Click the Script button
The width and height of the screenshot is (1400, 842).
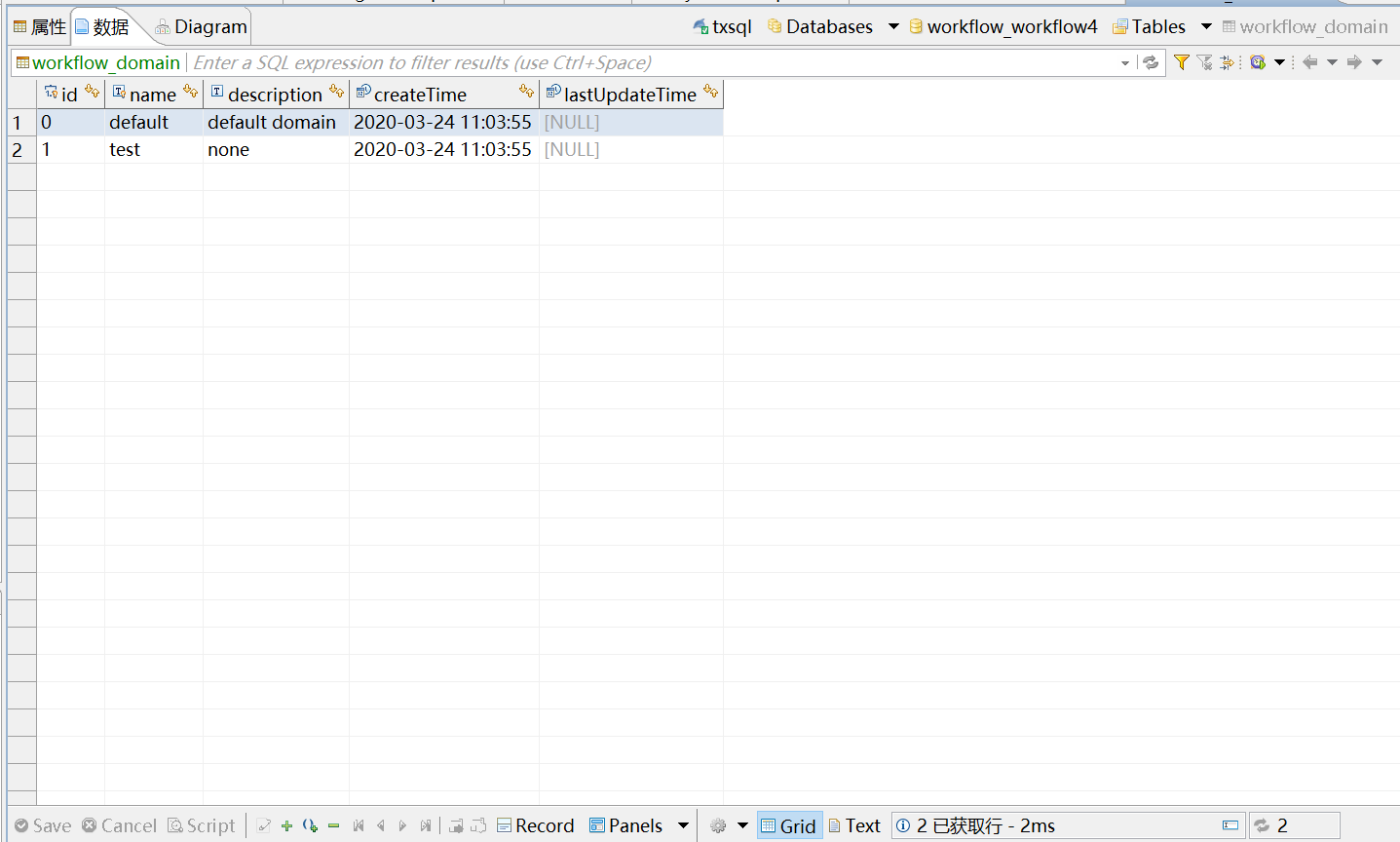(201, 825)
